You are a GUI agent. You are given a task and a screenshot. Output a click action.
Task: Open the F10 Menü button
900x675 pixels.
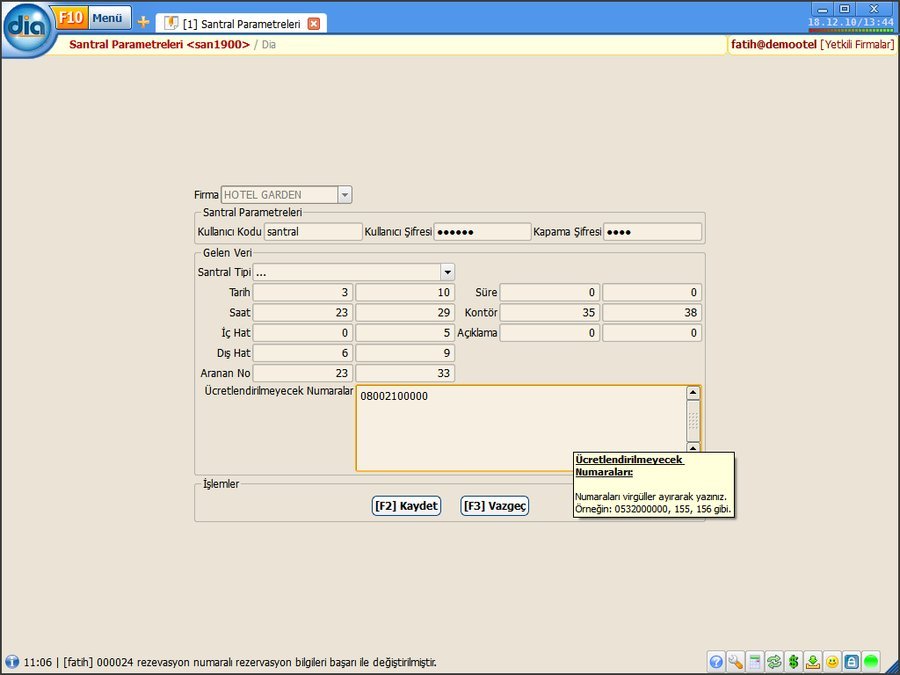pos(93,18)
